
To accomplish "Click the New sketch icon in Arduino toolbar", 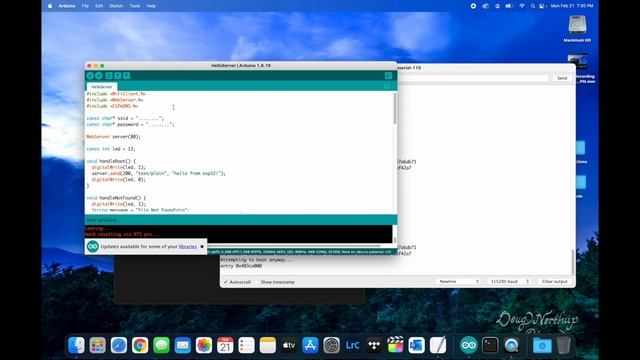I will click(x=109, y=76).
